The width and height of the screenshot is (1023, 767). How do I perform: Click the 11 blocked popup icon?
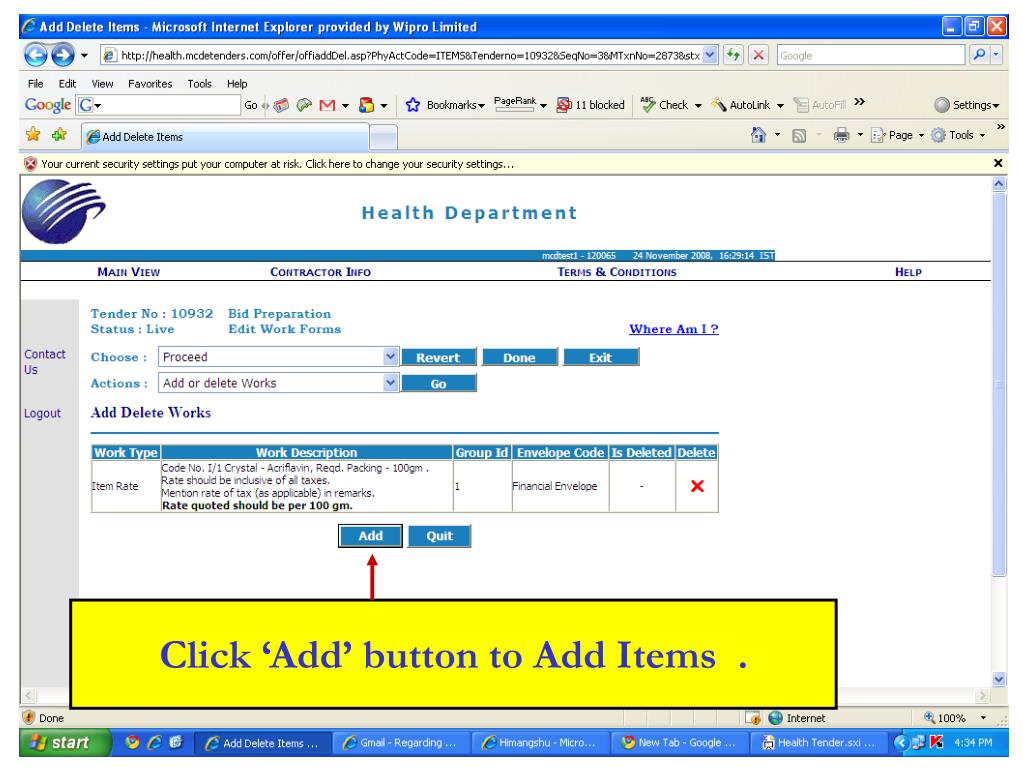coord(563,105)
